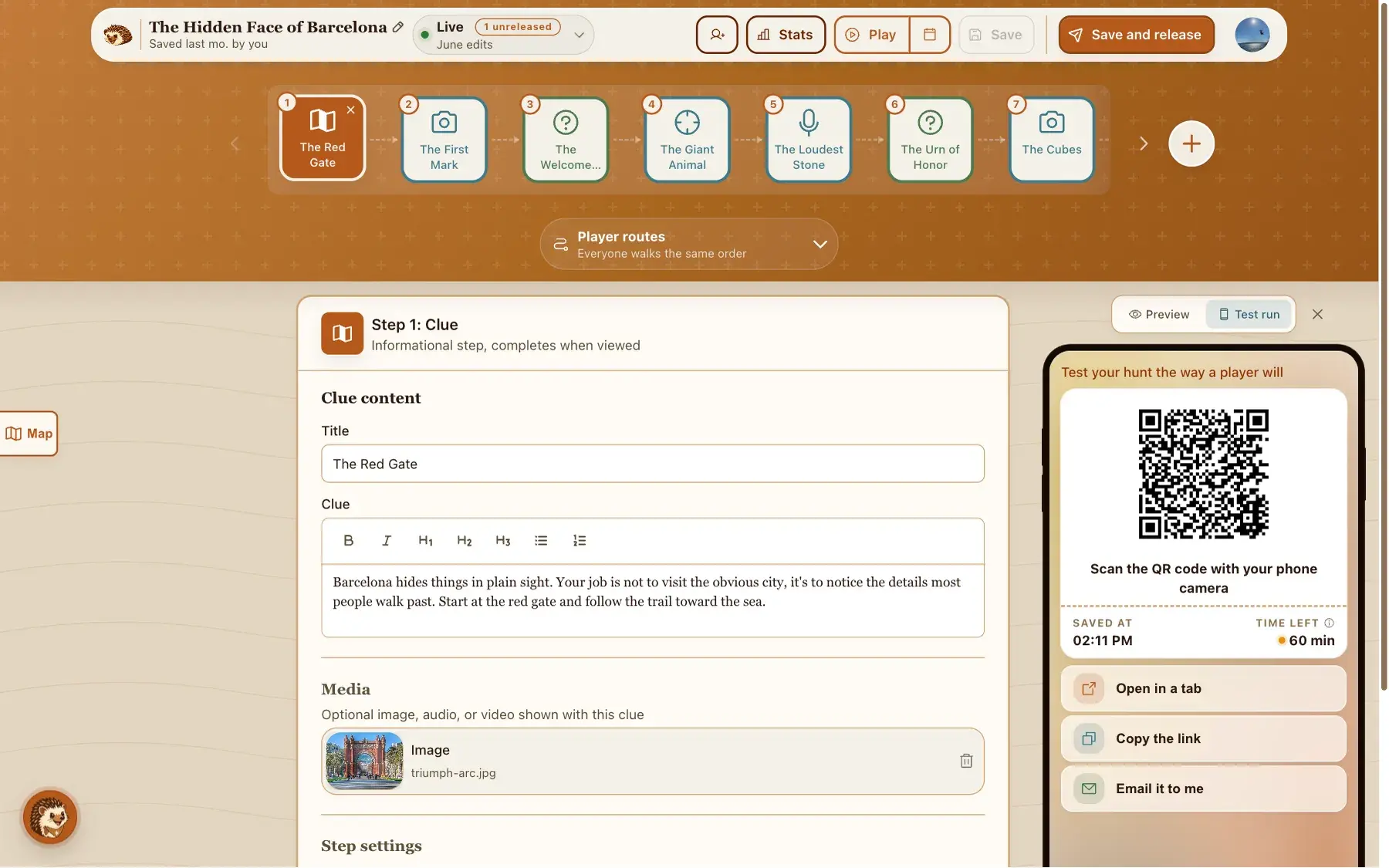
Task: Insert a numbered list in the clue
Action: pos(580,541)
